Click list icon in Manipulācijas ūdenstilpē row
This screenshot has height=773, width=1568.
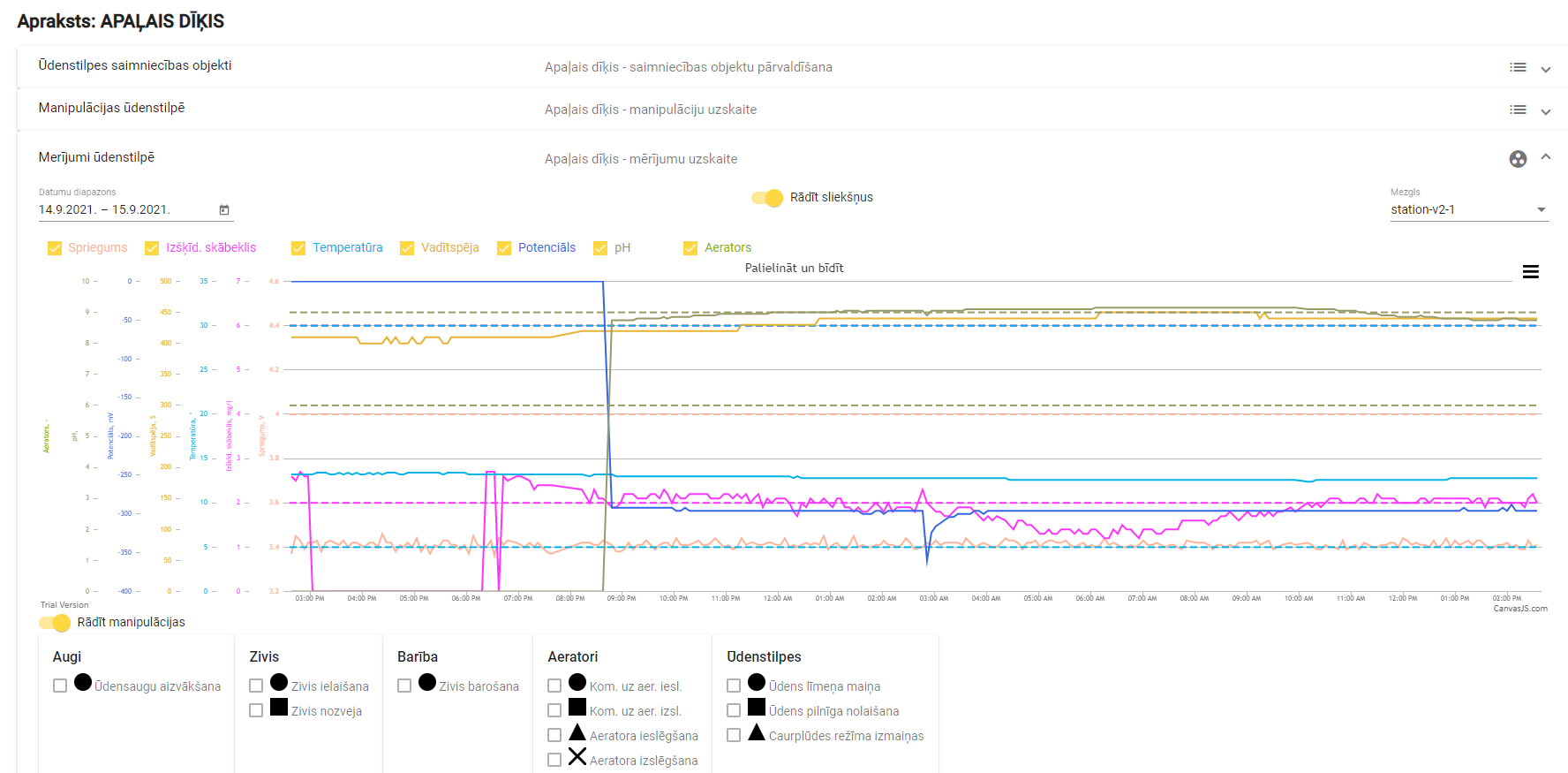[x=1518, y=110]
